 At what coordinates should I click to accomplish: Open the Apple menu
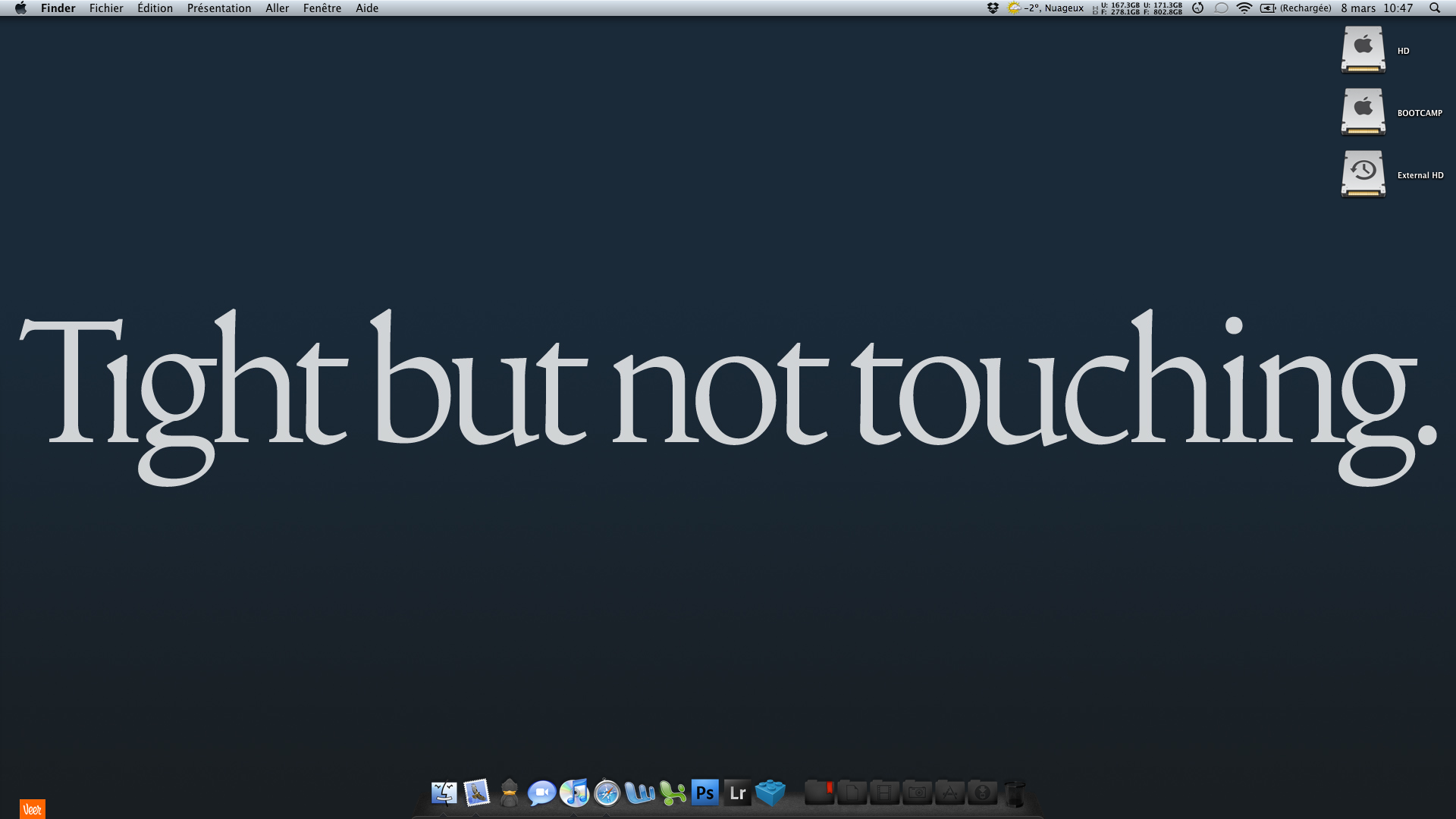(x=20, y=8)
